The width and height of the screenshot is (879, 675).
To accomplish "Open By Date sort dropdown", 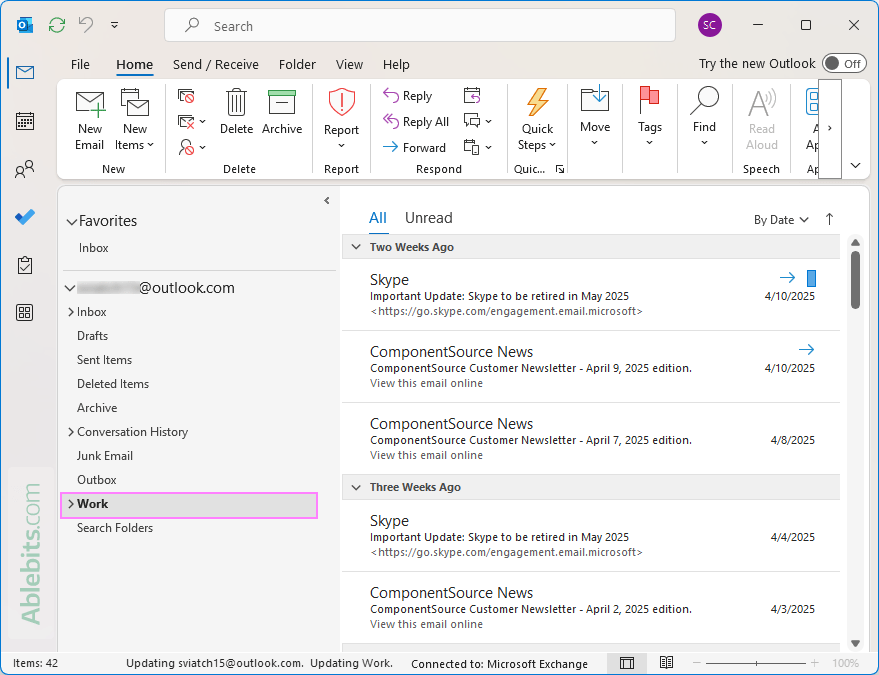I will click(x=781, y=220).
